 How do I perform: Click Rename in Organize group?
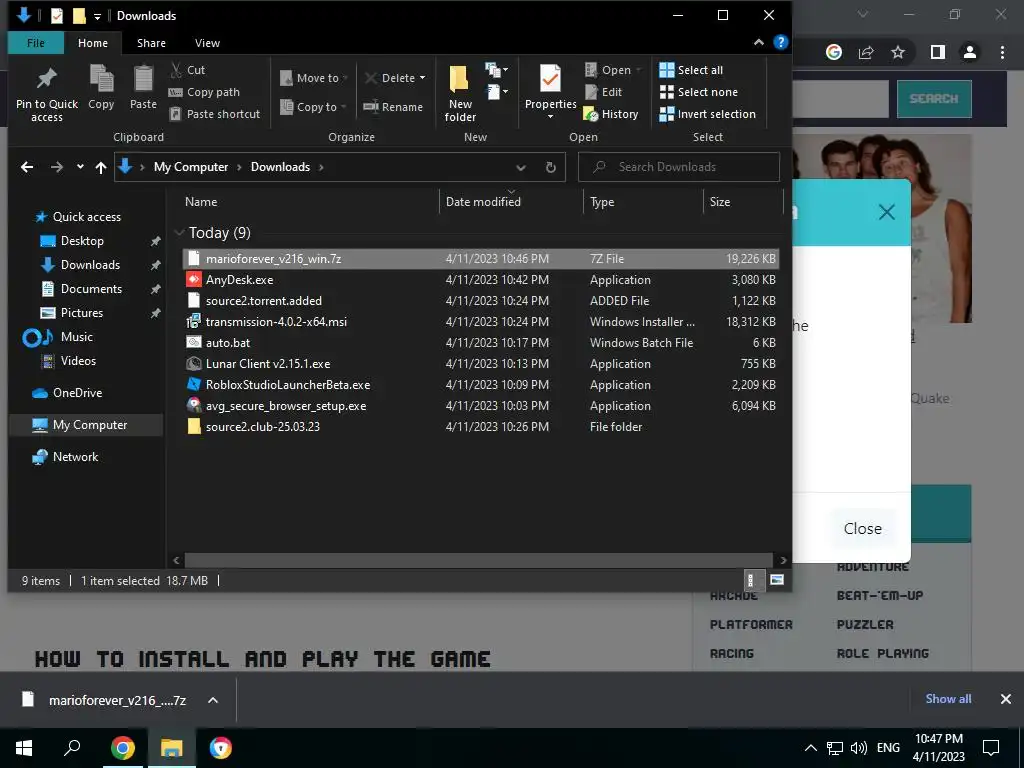(x=393, y=107)
